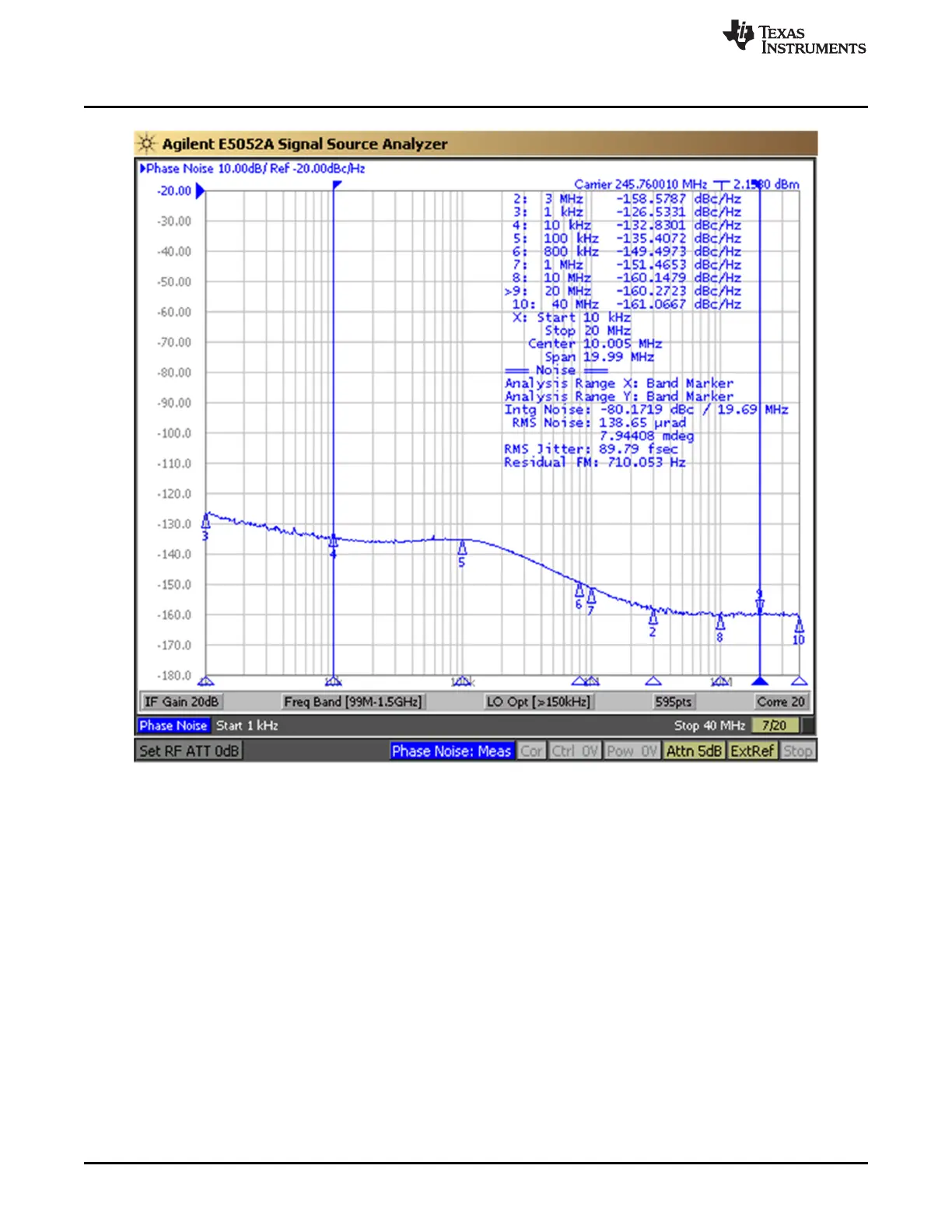The image size is (952, 1232).
Task: Click the Agilent sun icon in title bar
Action: point(146,144)
